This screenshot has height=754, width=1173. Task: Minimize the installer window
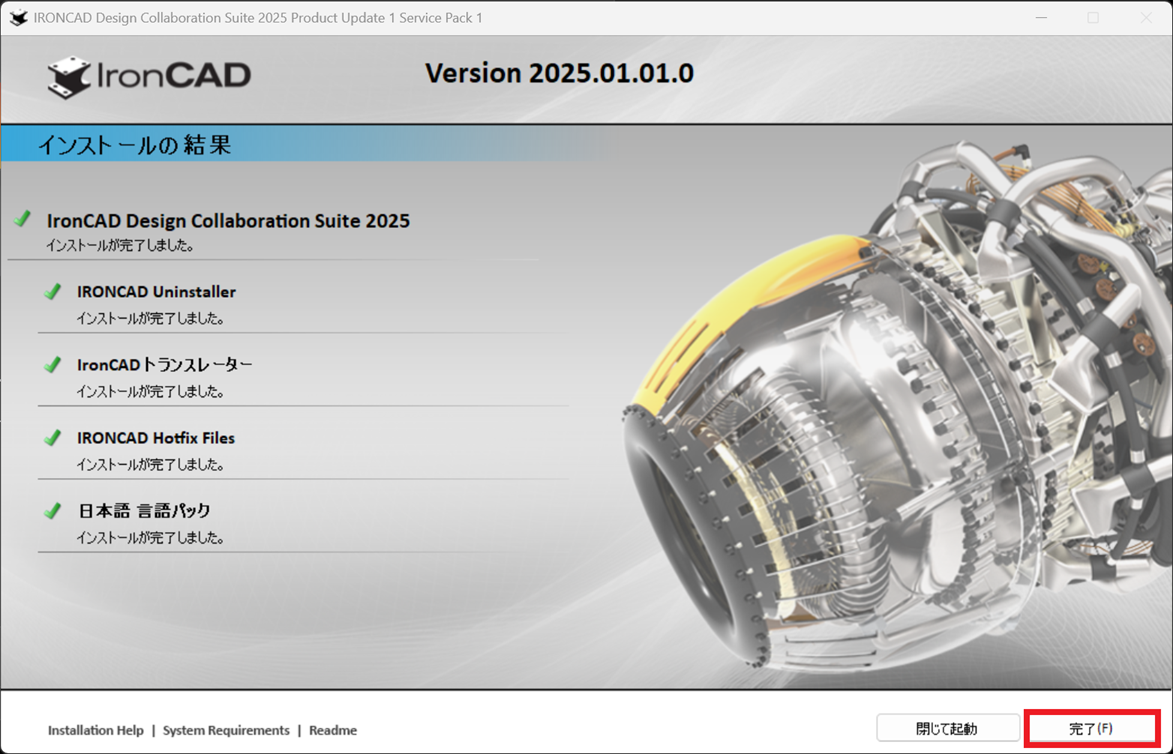coord(1041,18)
